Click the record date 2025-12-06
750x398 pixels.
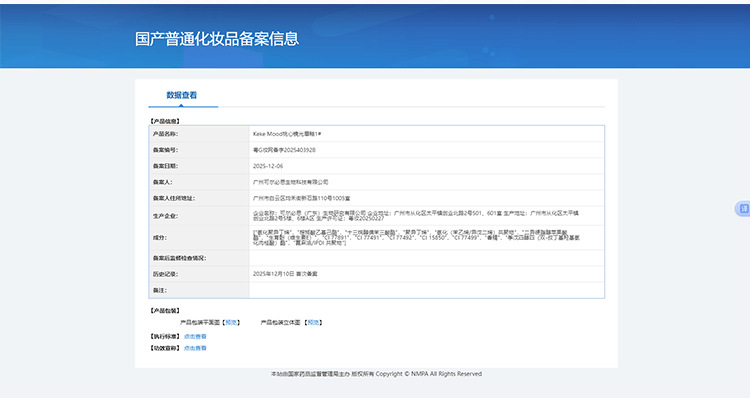[x=268, y=166]
